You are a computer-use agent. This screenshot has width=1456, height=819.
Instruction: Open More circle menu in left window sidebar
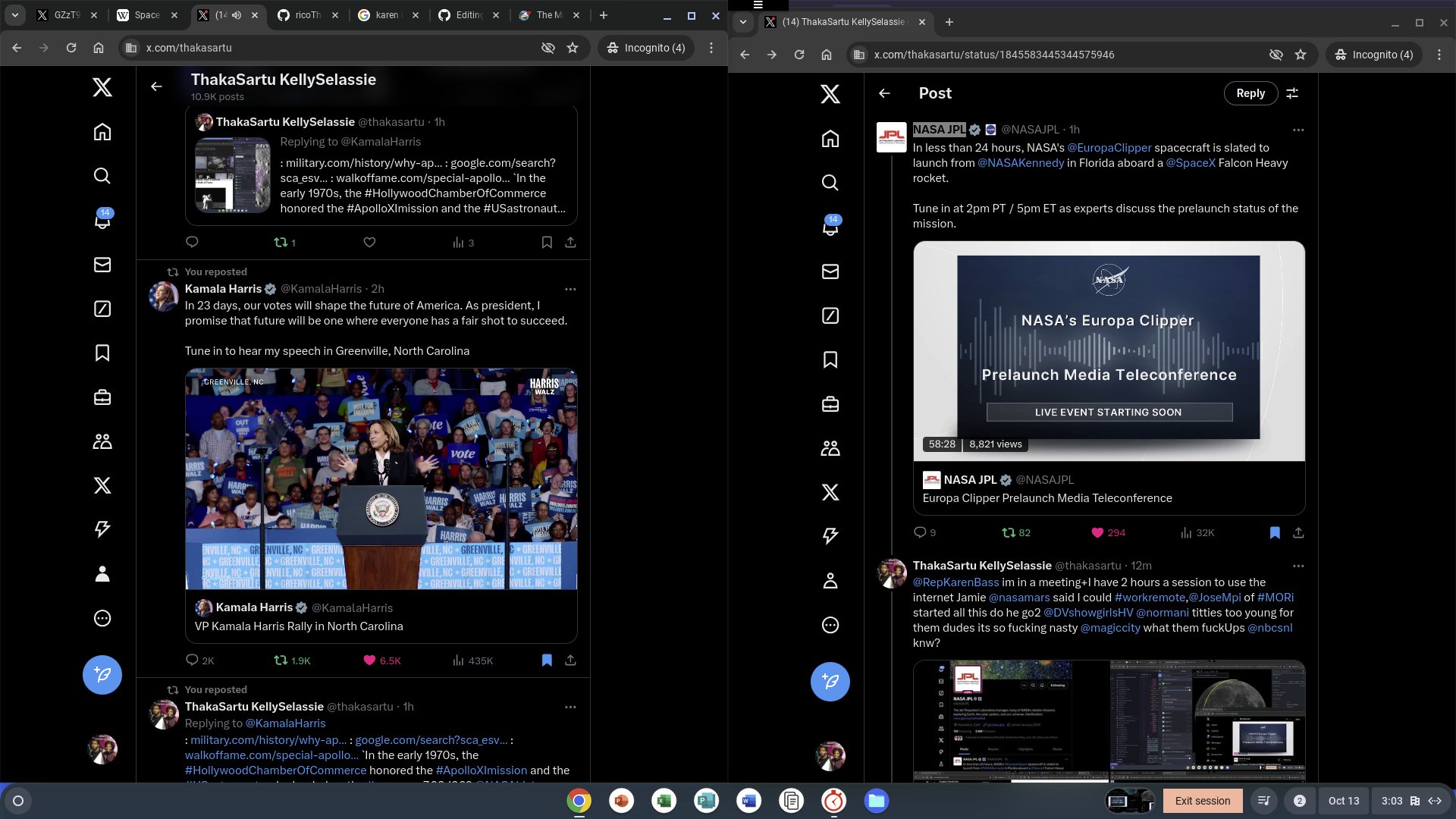click(102, 618)
